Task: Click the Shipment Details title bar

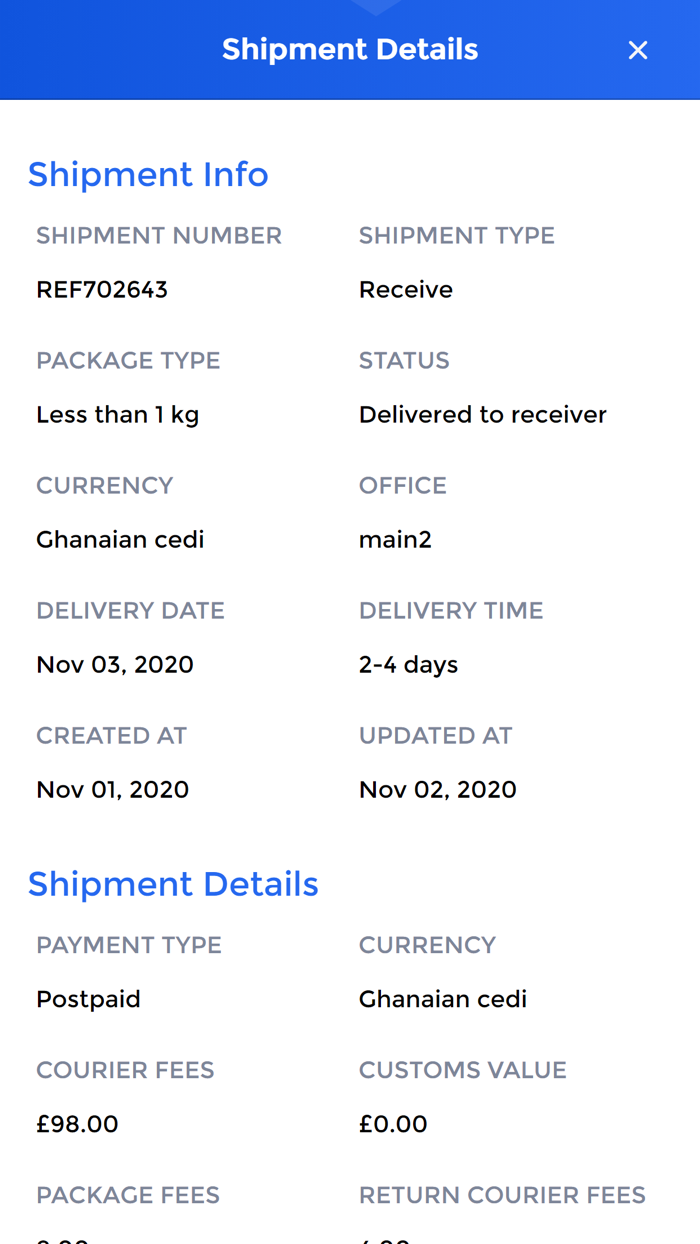Action: 350,49
